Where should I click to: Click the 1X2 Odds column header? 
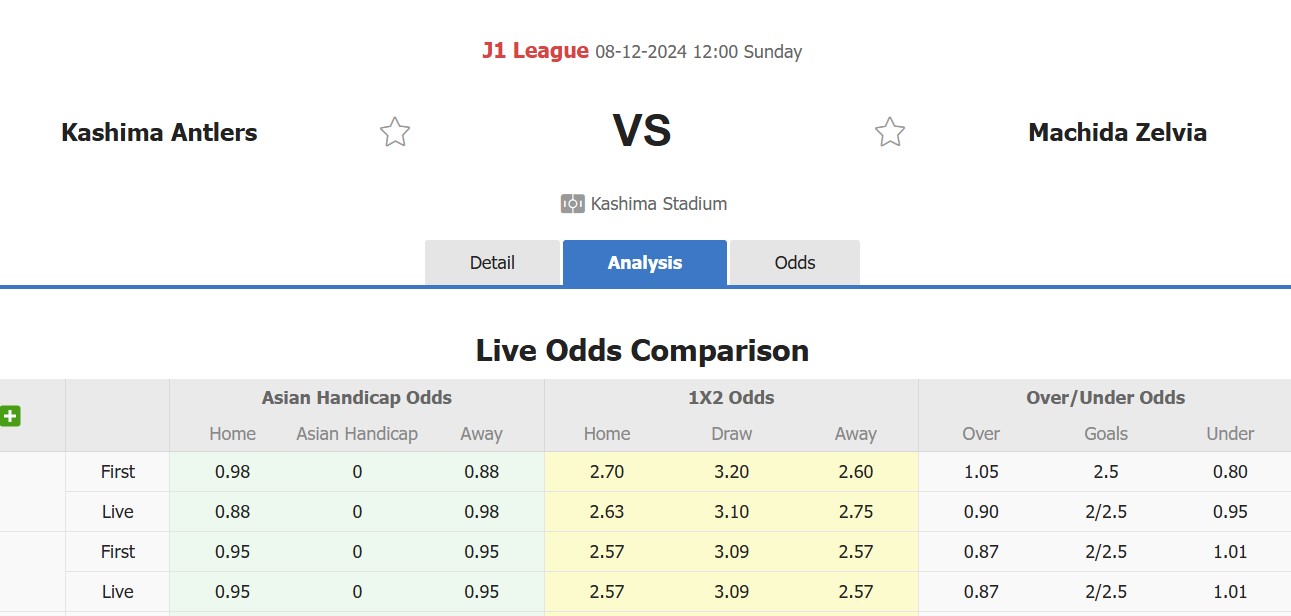pyautogui.click(x=732, y=397)
